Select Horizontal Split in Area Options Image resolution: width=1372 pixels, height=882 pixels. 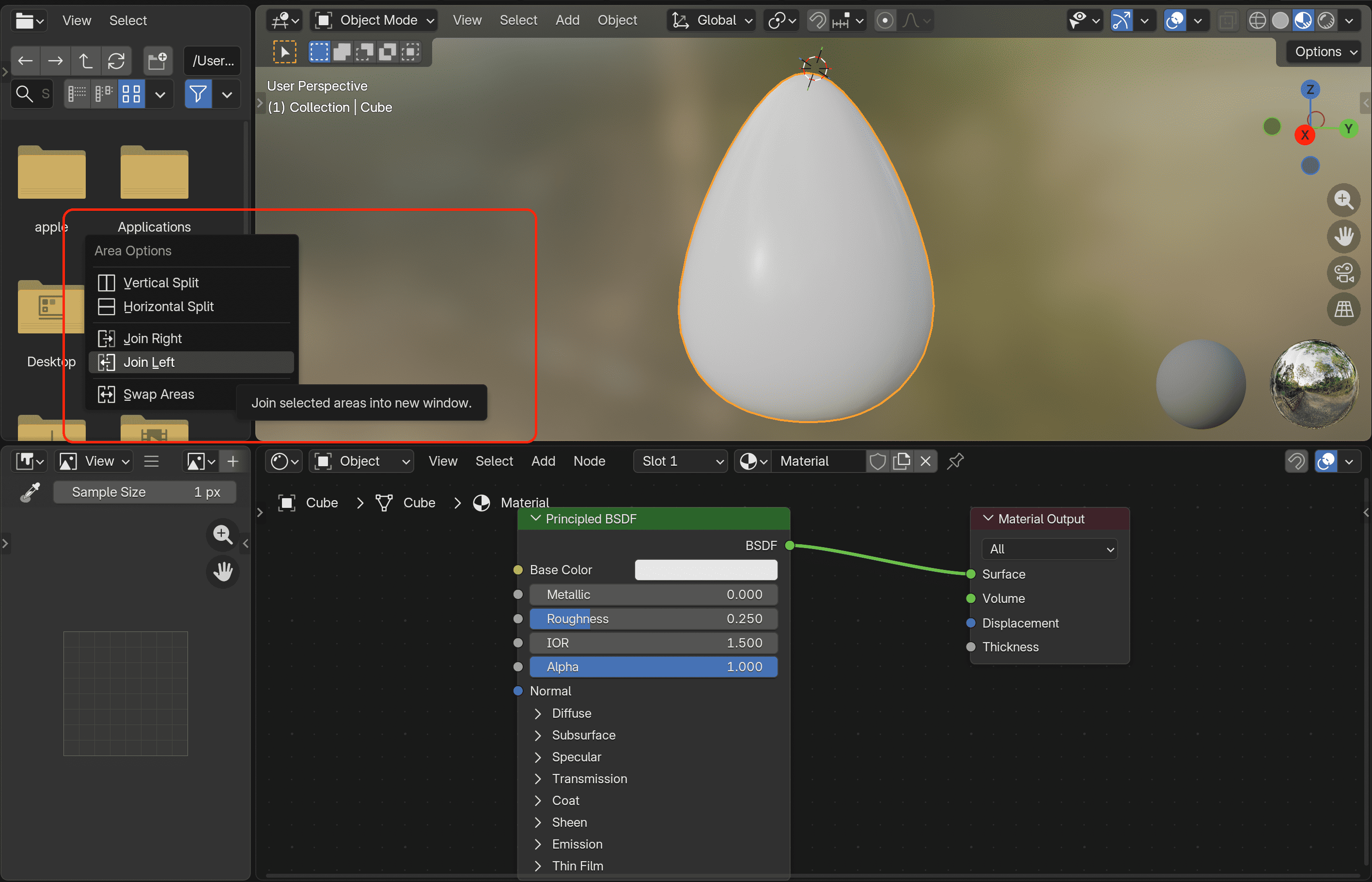click(x=191, y=306)
